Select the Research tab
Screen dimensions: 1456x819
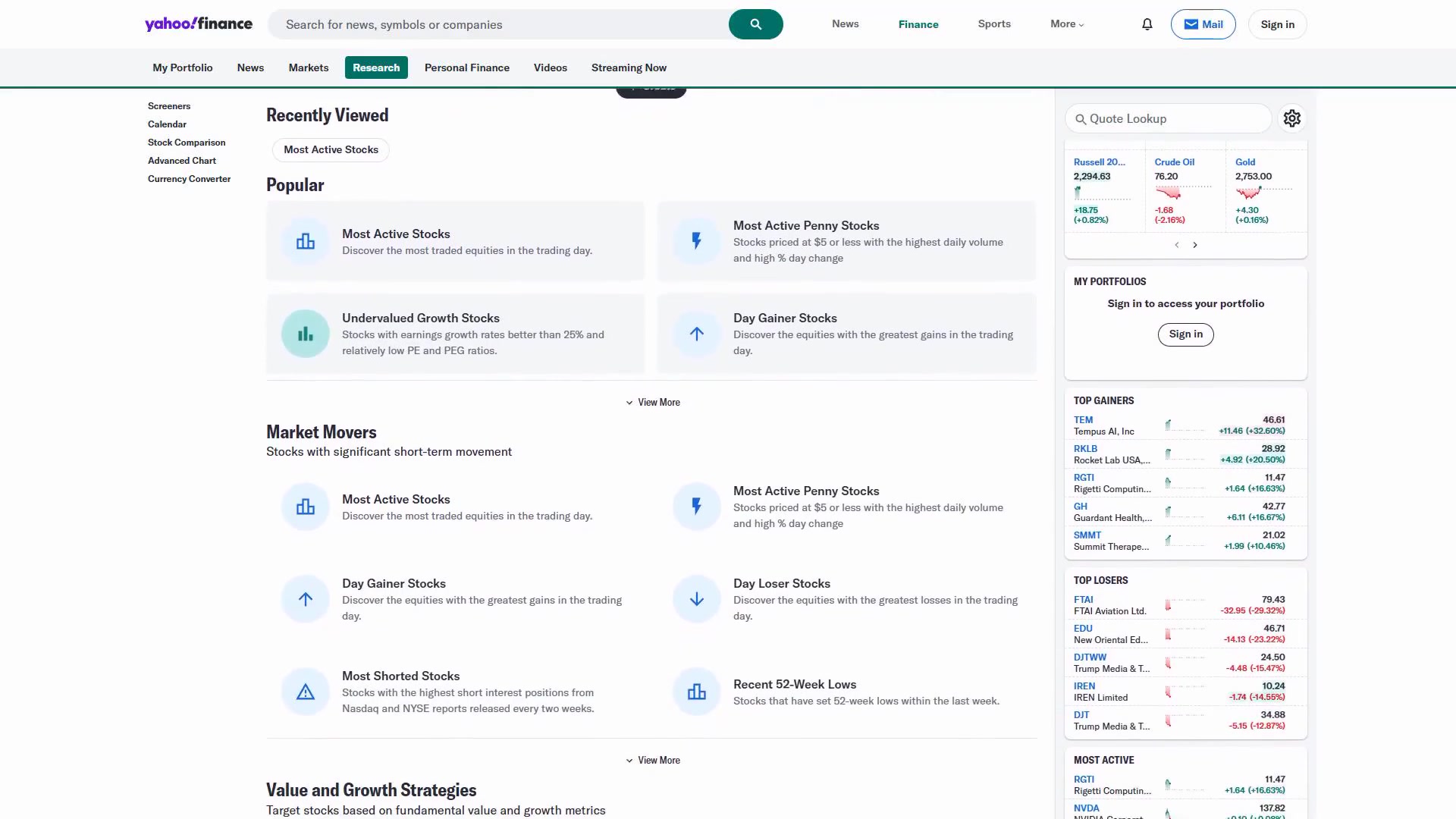(376, 67)
